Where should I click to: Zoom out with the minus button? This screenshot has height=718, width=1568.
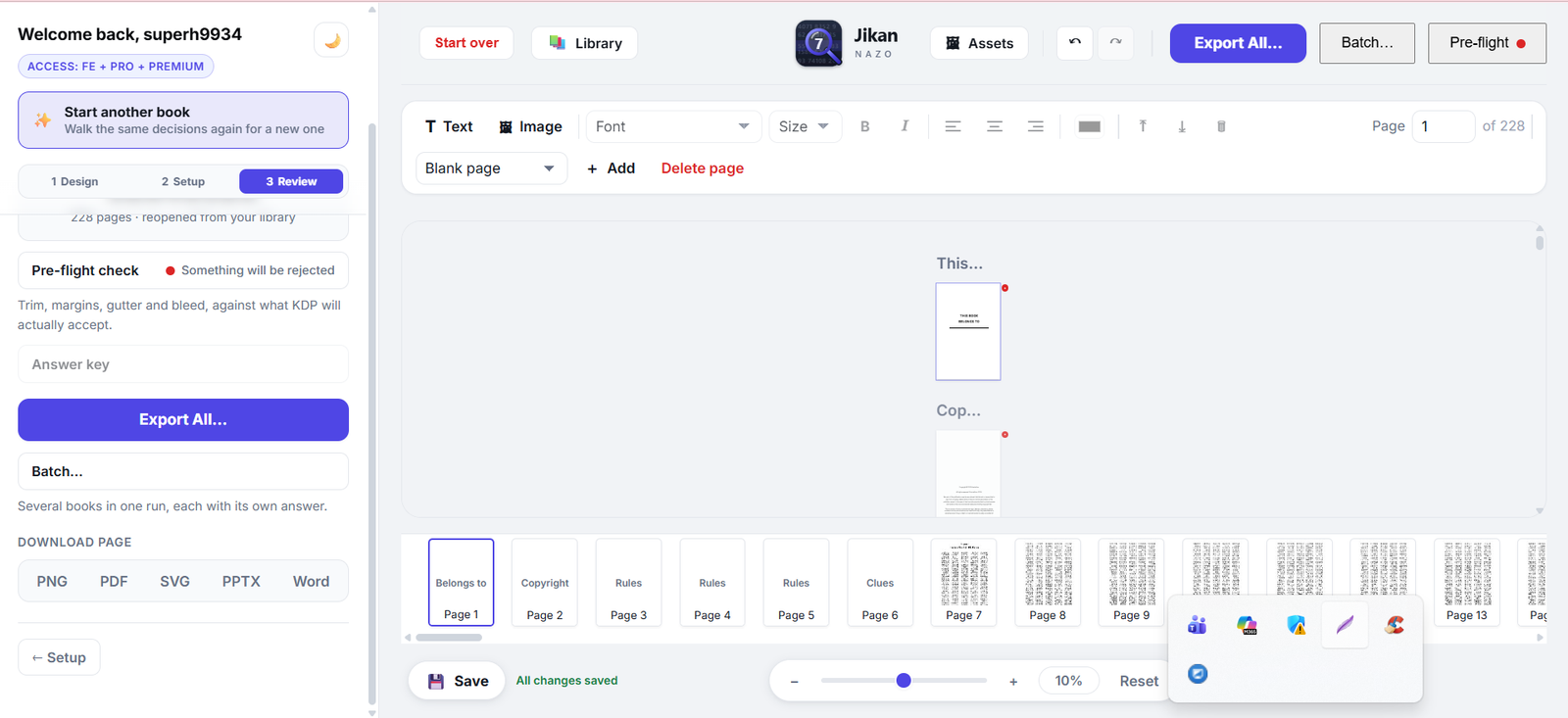[x=795, y=681]
